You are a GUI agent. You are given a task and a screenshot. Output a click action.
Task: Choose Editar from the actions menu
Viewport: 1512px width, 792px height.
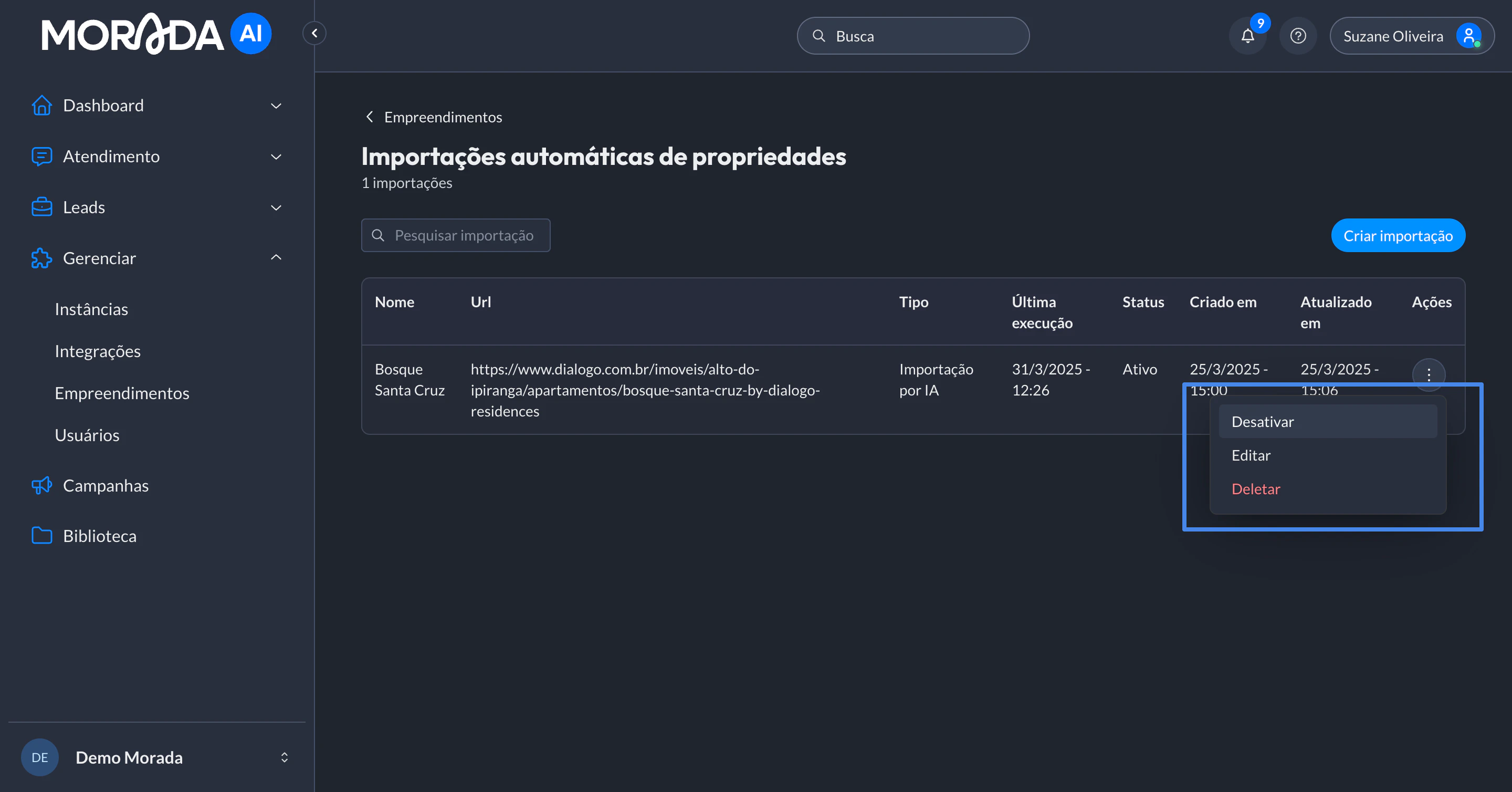click(x=1251, y=455)
